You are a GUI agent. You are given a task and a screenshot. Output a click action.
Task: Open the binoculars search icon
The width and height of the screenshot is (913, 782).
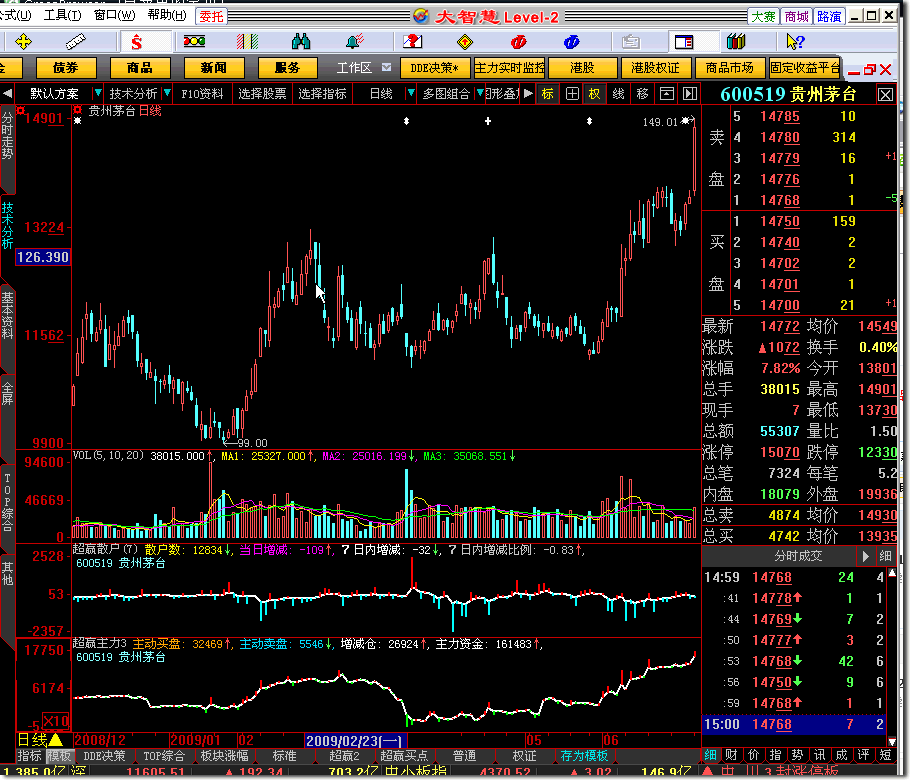tap(300, 41)
